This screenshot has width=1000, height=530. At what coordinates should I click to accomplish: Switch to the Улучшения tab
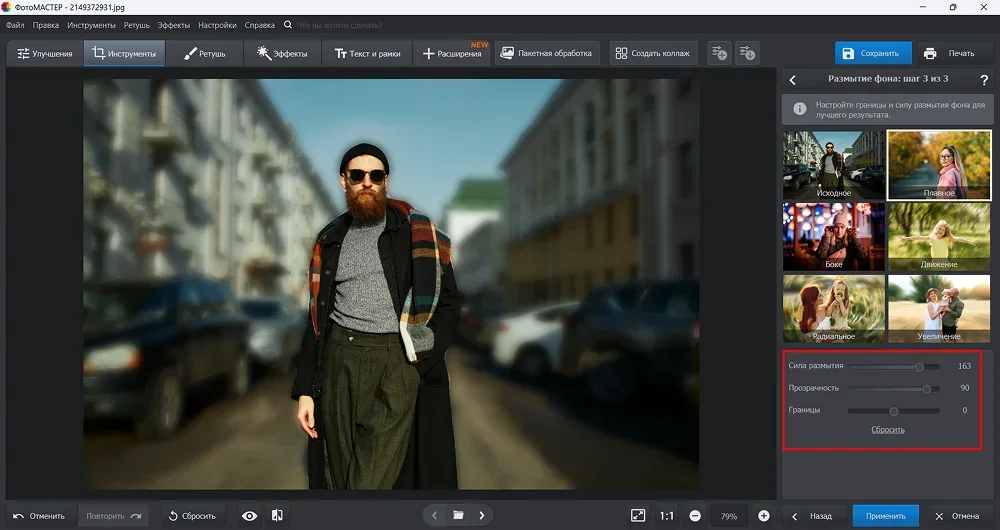coord(45,54)
